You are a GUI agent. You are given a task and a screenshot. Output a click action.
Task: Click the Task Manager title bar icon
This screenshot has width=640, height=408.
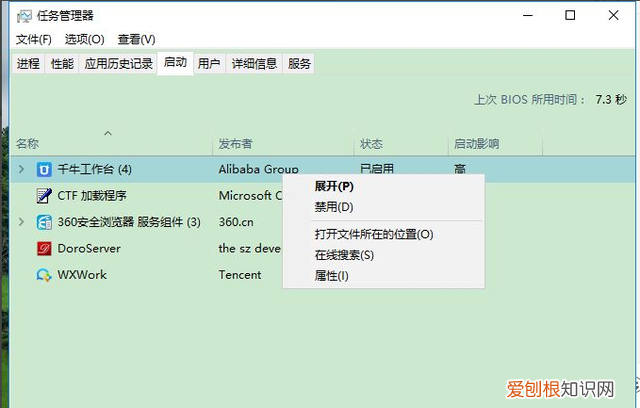tap(24, 16)
